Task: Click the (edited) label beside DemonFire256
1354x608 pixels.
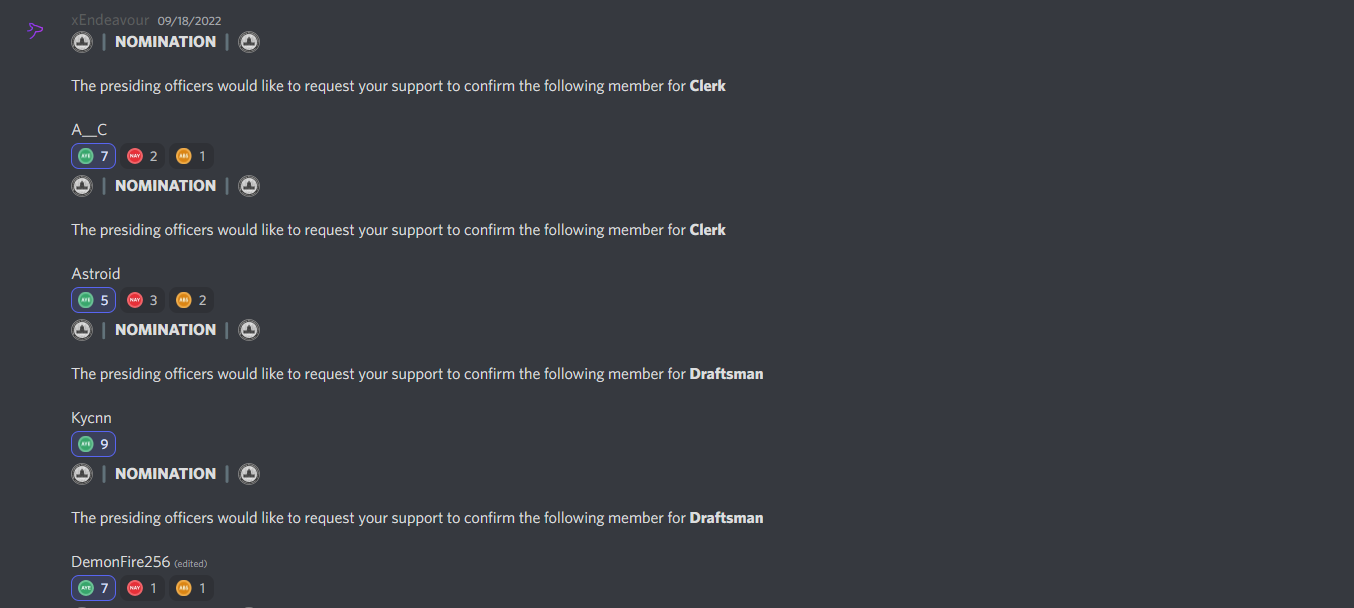Action: click(191, 563)
